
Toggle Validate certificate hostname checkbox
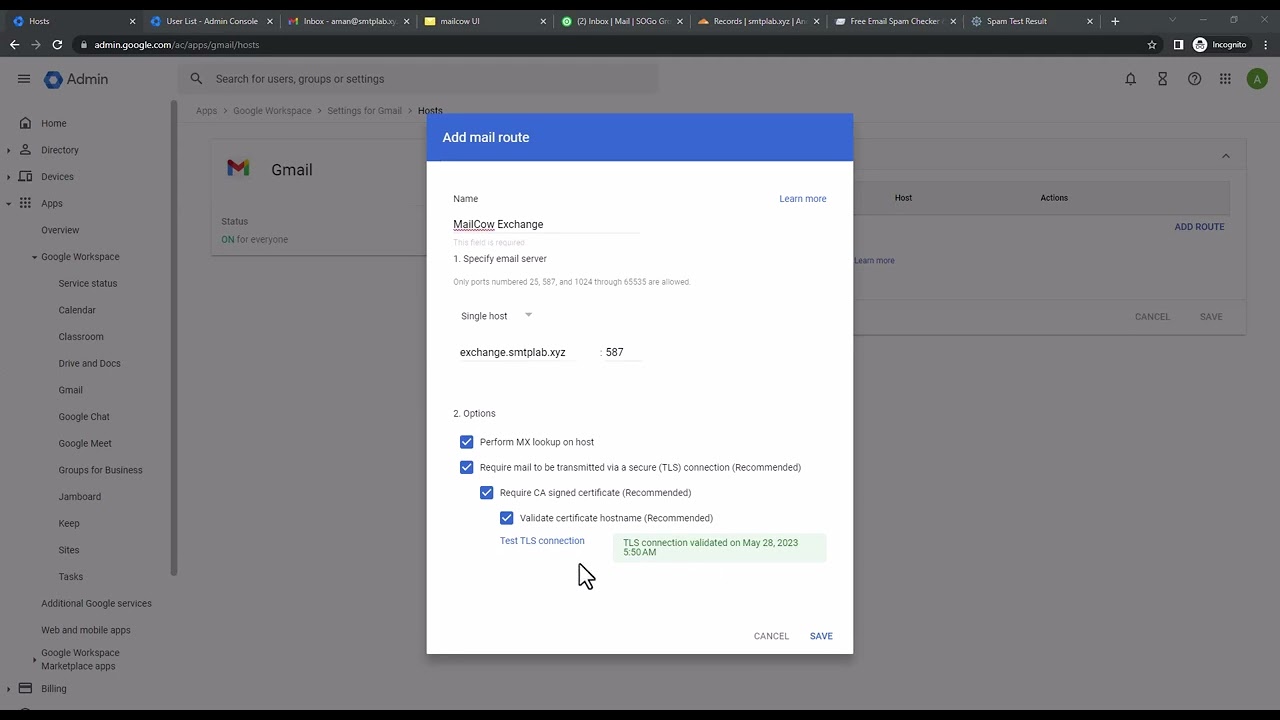[506, 518]
